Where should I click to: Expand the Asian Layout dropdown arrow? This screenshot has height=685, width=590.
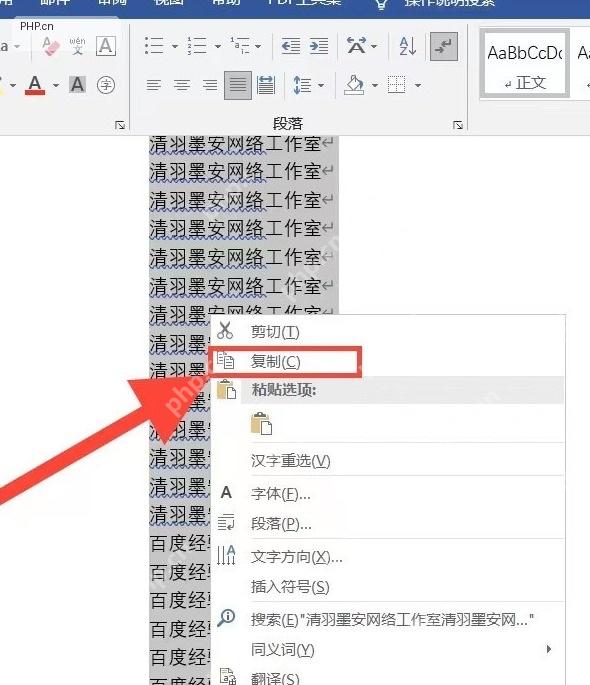[374, 46]
